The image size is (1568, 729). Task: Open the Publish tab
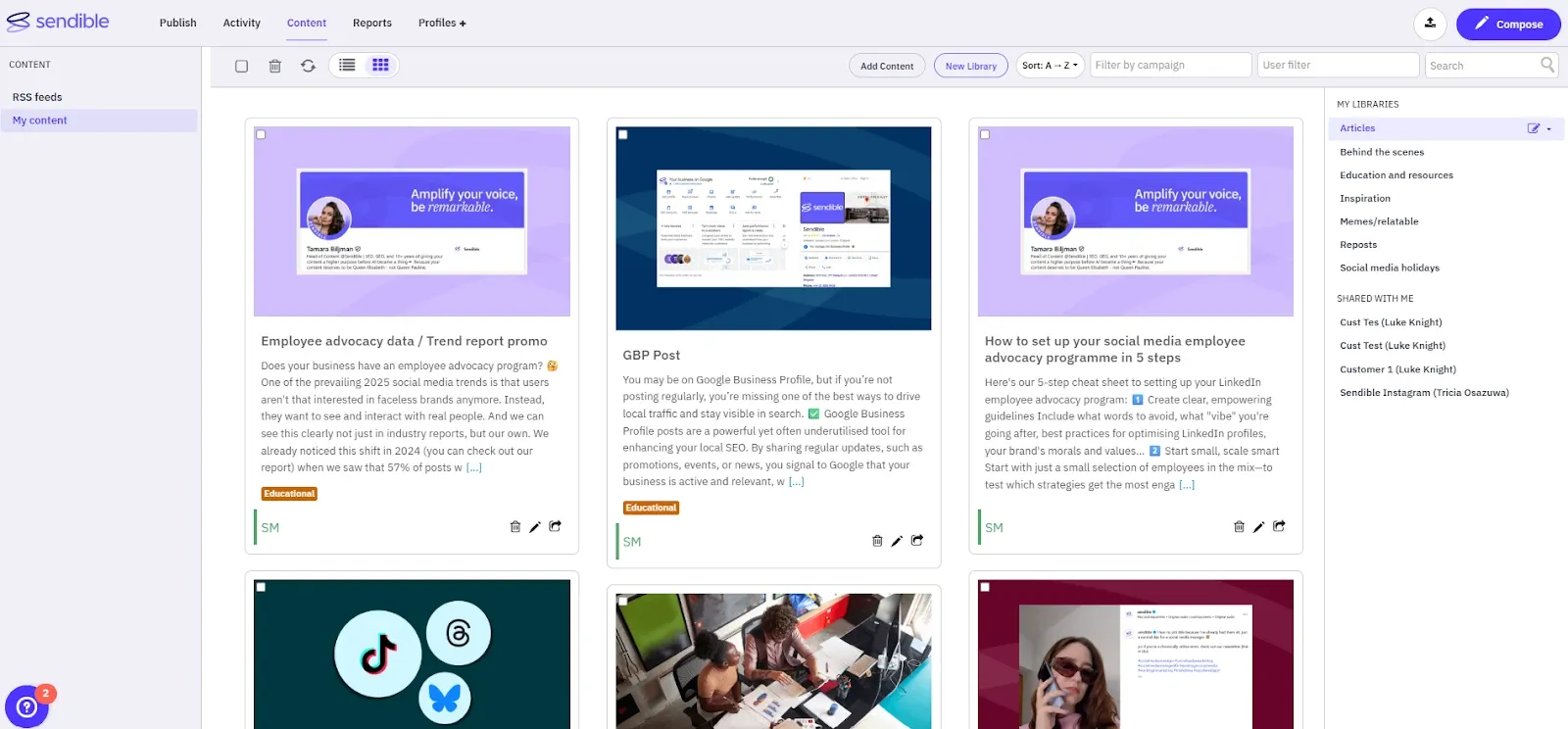pyautogui.click(x=177, y=23)
